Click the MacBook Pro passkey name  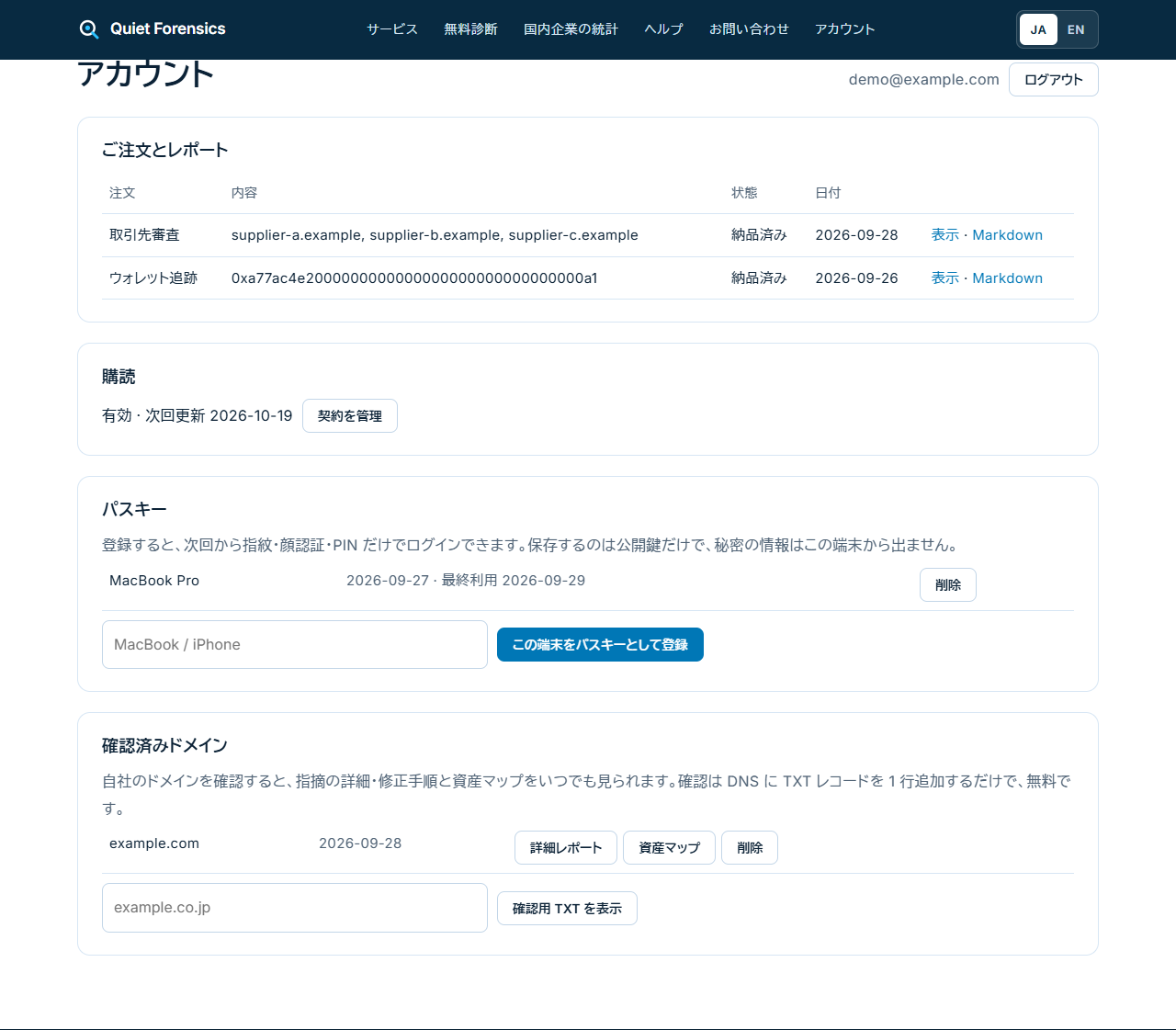coord(154,581)
